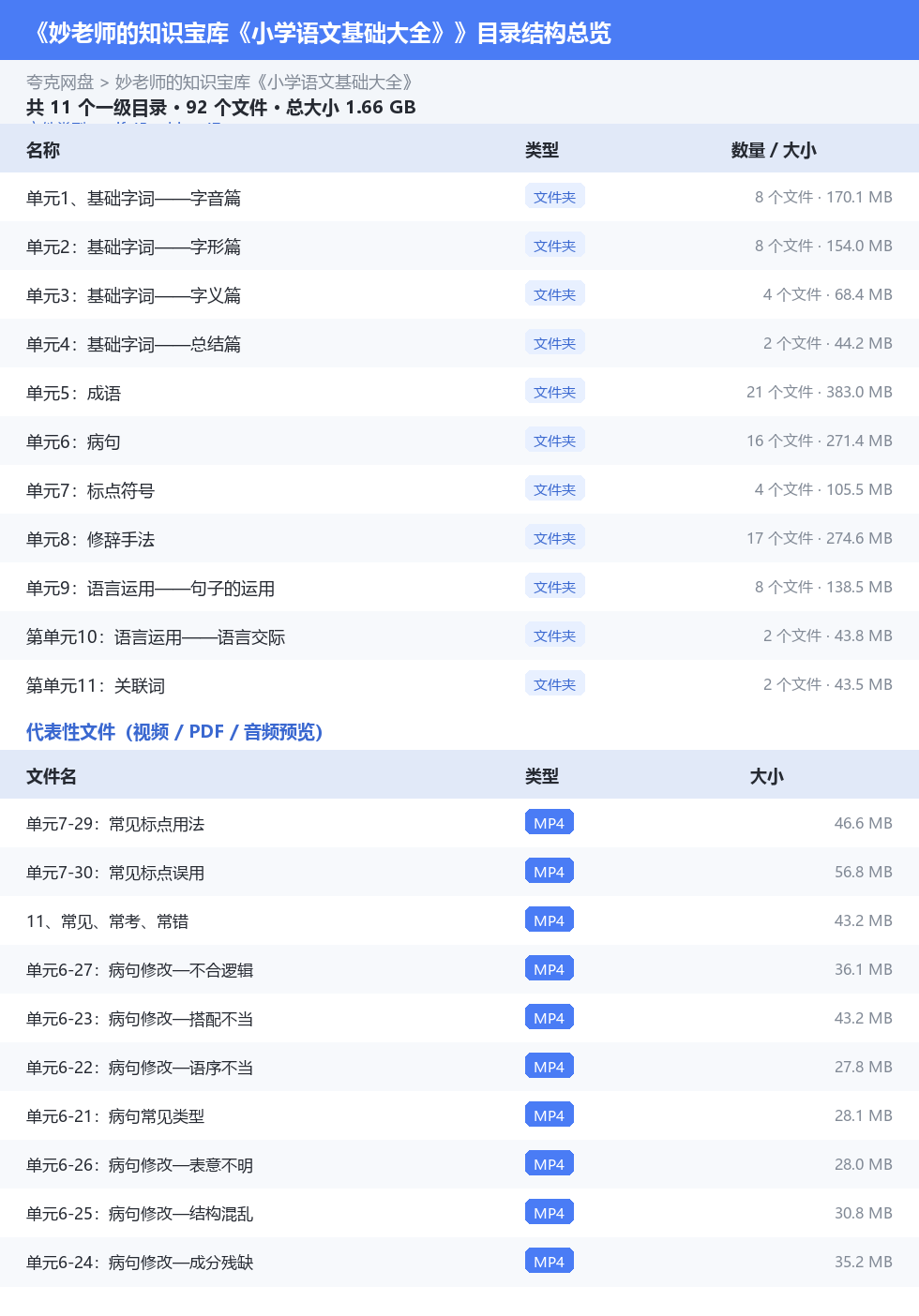Click the 大小 column header
The image size is (919, 1316).
click(767, 776)
